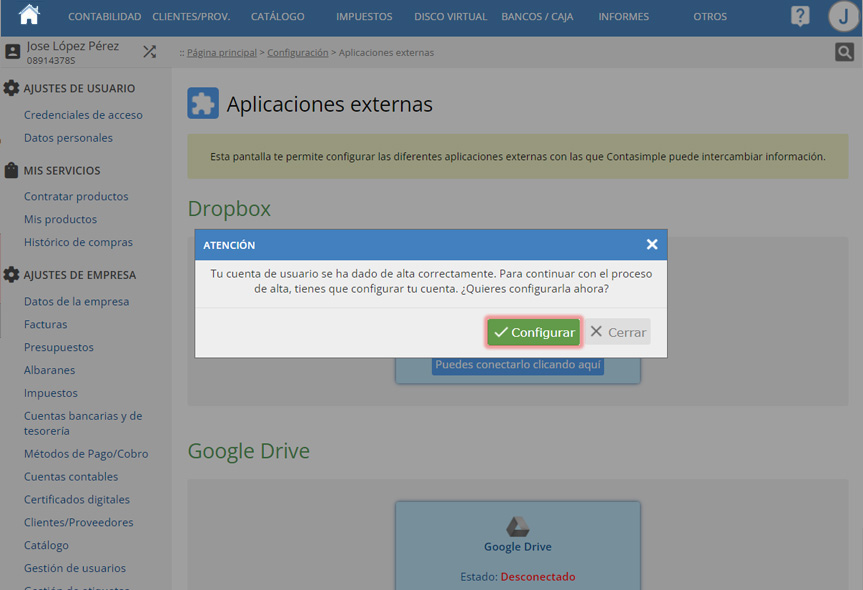Click the user profile badge icon
863x590 pixels.
(13, 52)
